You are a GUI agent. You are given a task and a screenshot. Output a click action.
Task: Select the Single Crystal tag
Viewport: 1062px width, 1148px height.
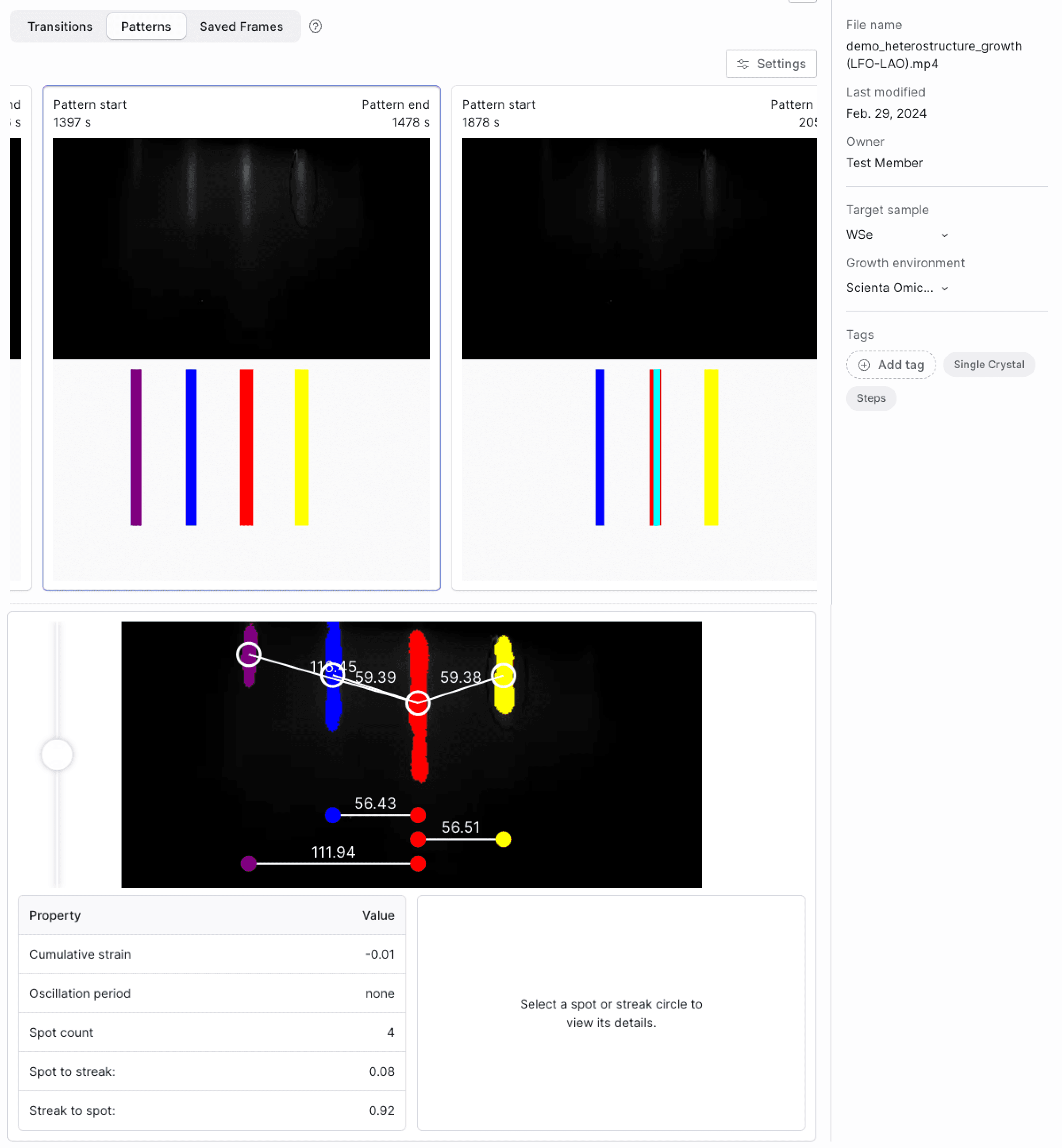[989, 364]
